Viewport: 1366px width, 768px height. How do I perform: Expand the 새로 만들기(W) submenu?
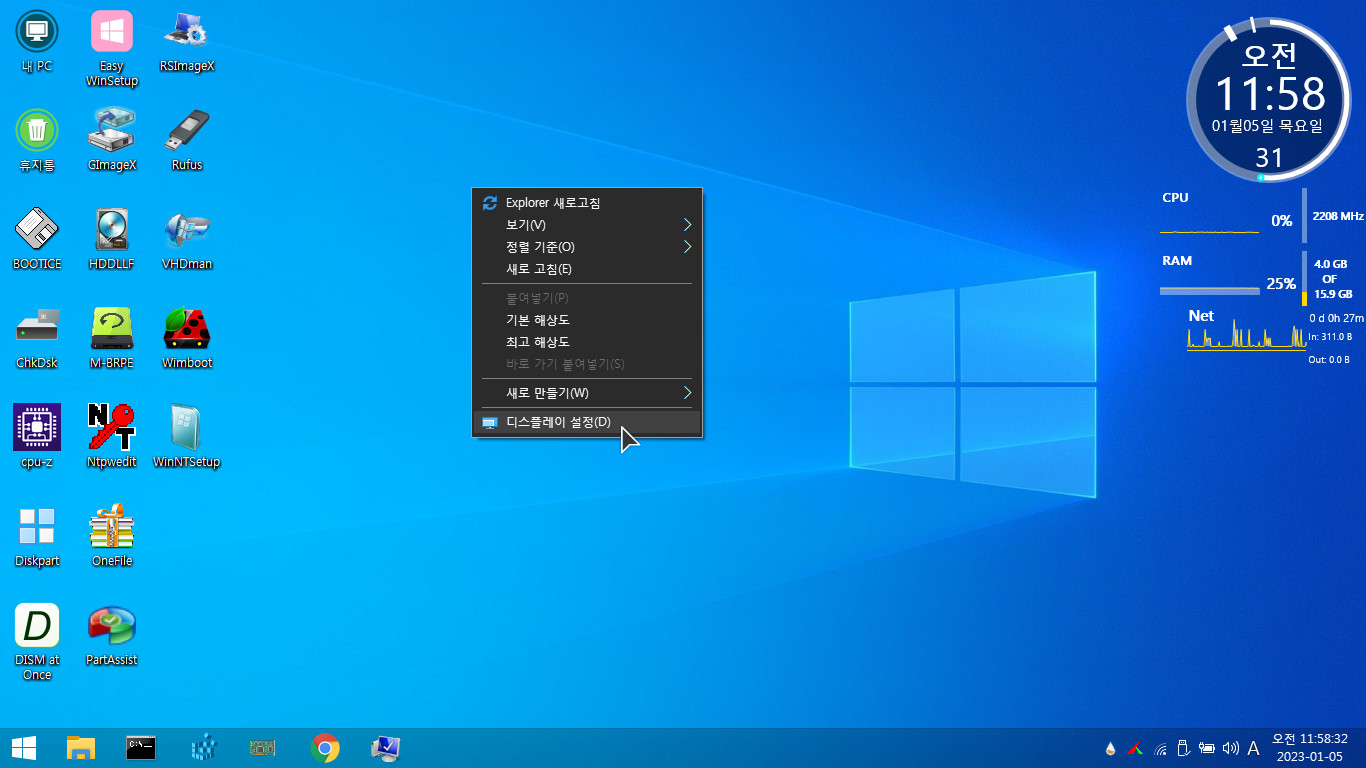tap(587, 393)
